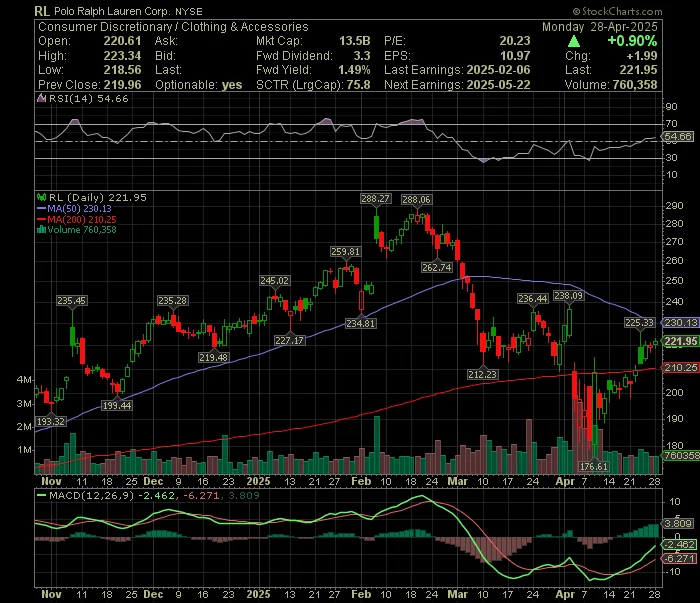Screen dimensions: 700x603
Task: Click the -2.462 MACD axis value tag
Action: pyautogui.click(x=679, y=545)
